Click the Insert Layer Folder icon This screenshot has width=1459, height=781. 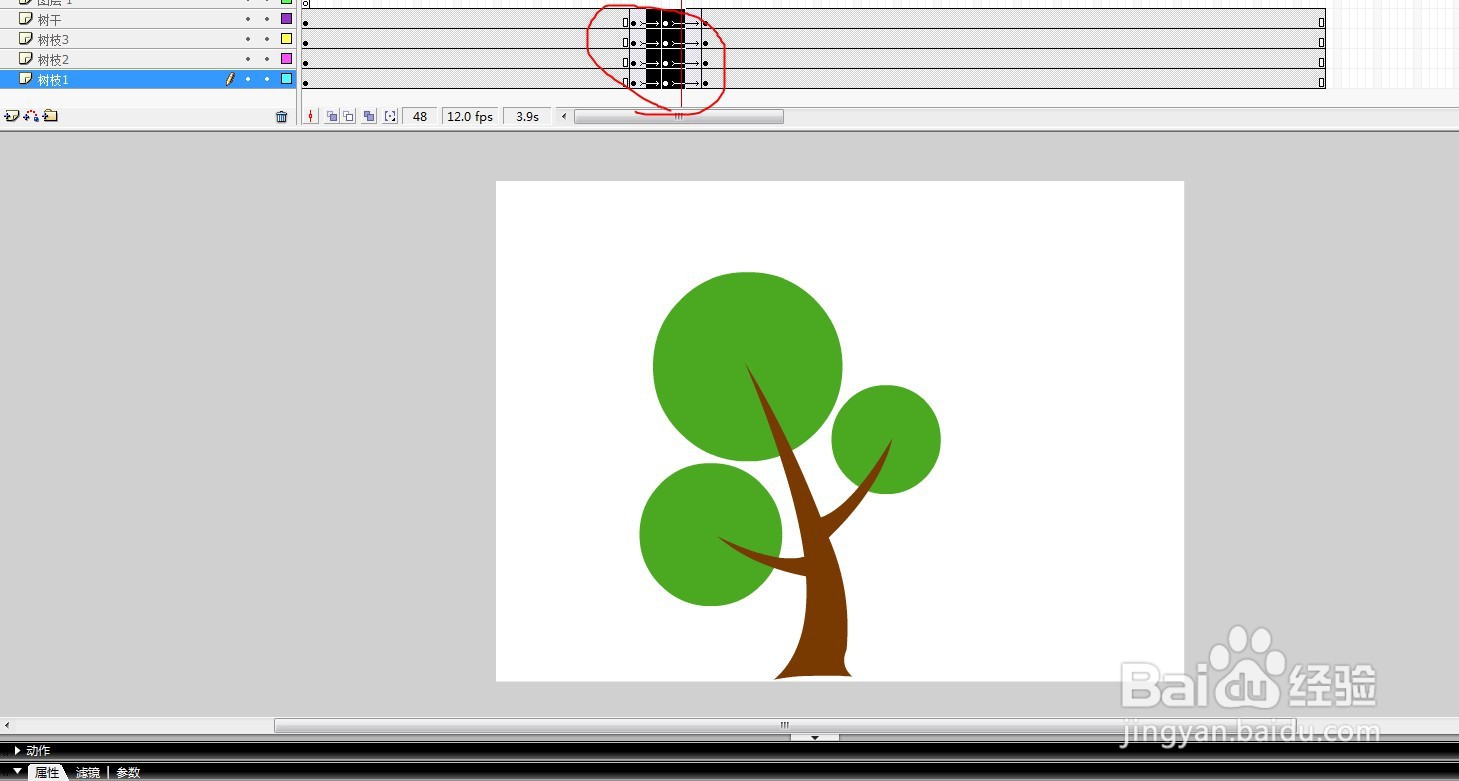coord(50,116)
